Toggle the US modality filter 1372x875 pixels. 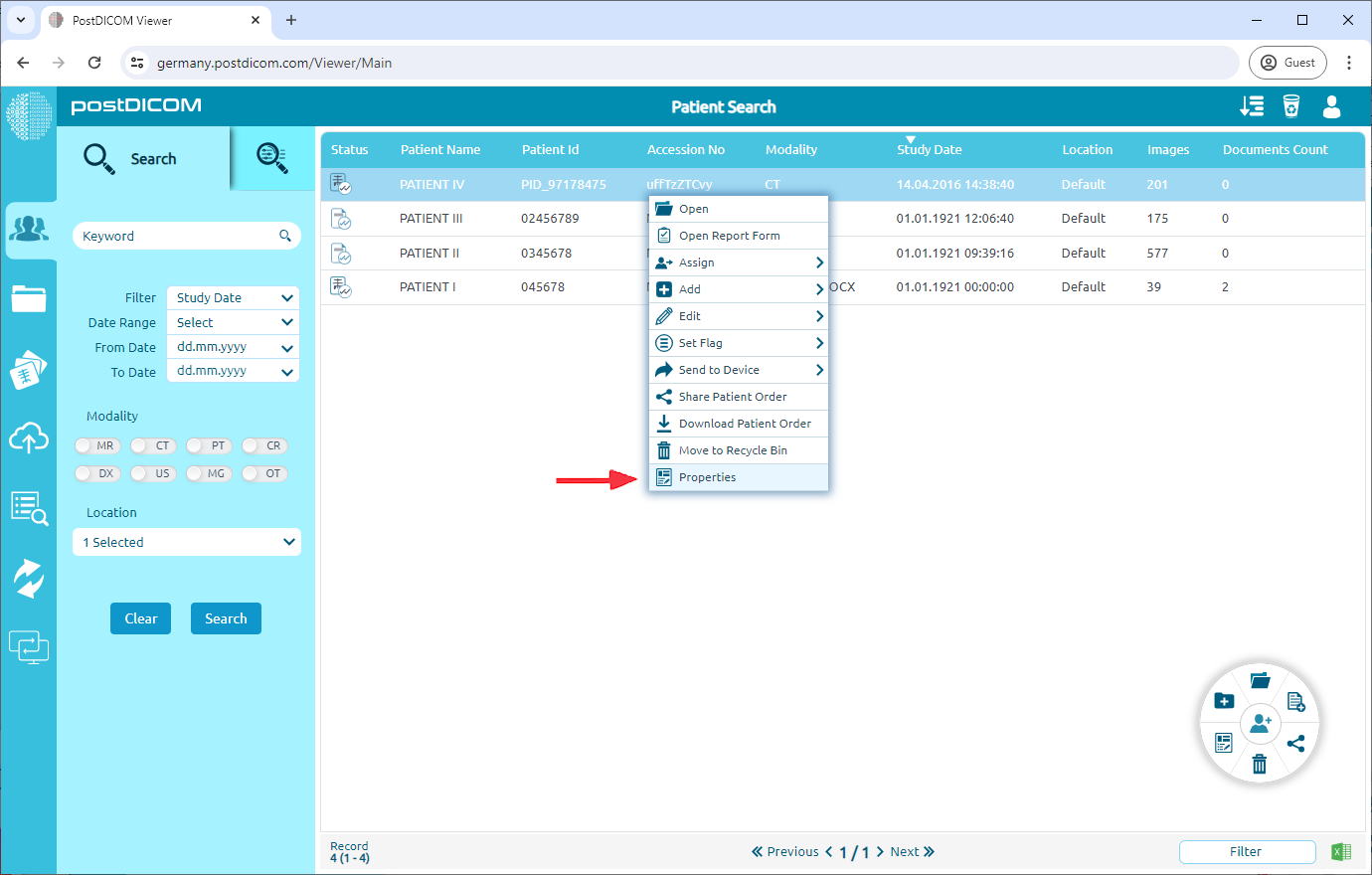[x=152, y=473]
